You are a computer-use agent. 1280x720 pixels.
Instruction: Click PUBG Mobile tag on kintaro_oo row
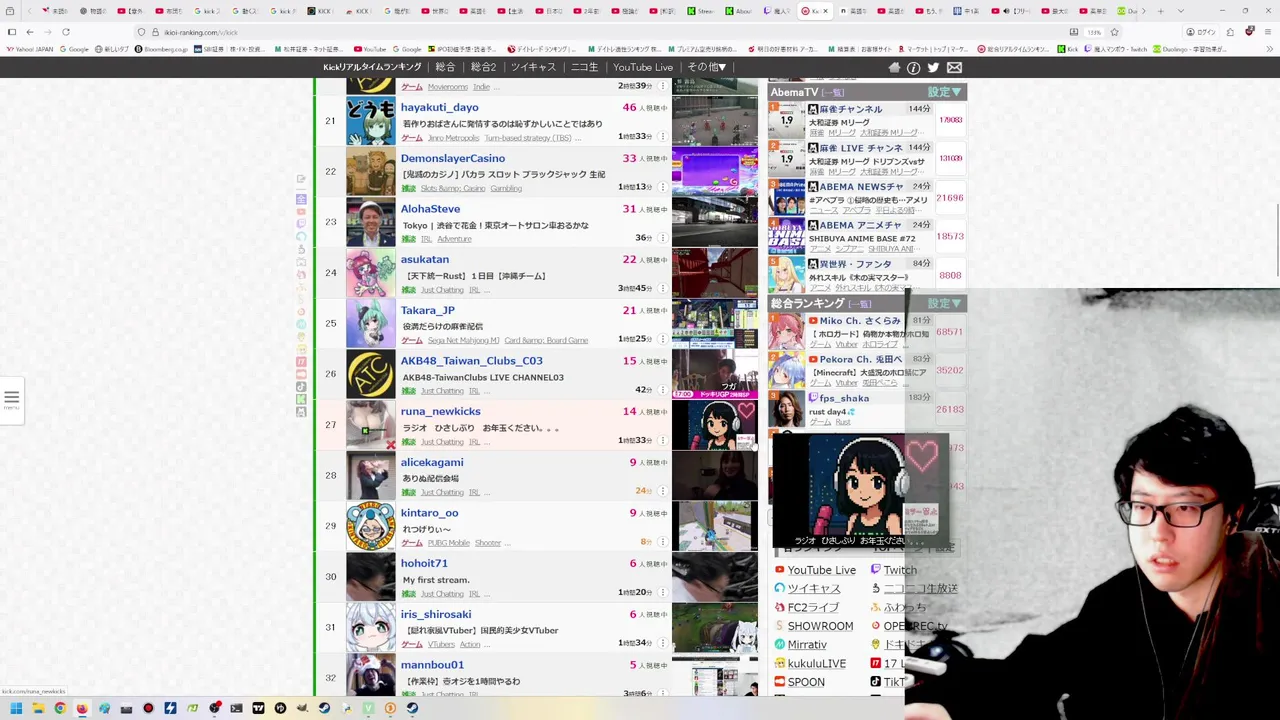(x=448, y=543)
